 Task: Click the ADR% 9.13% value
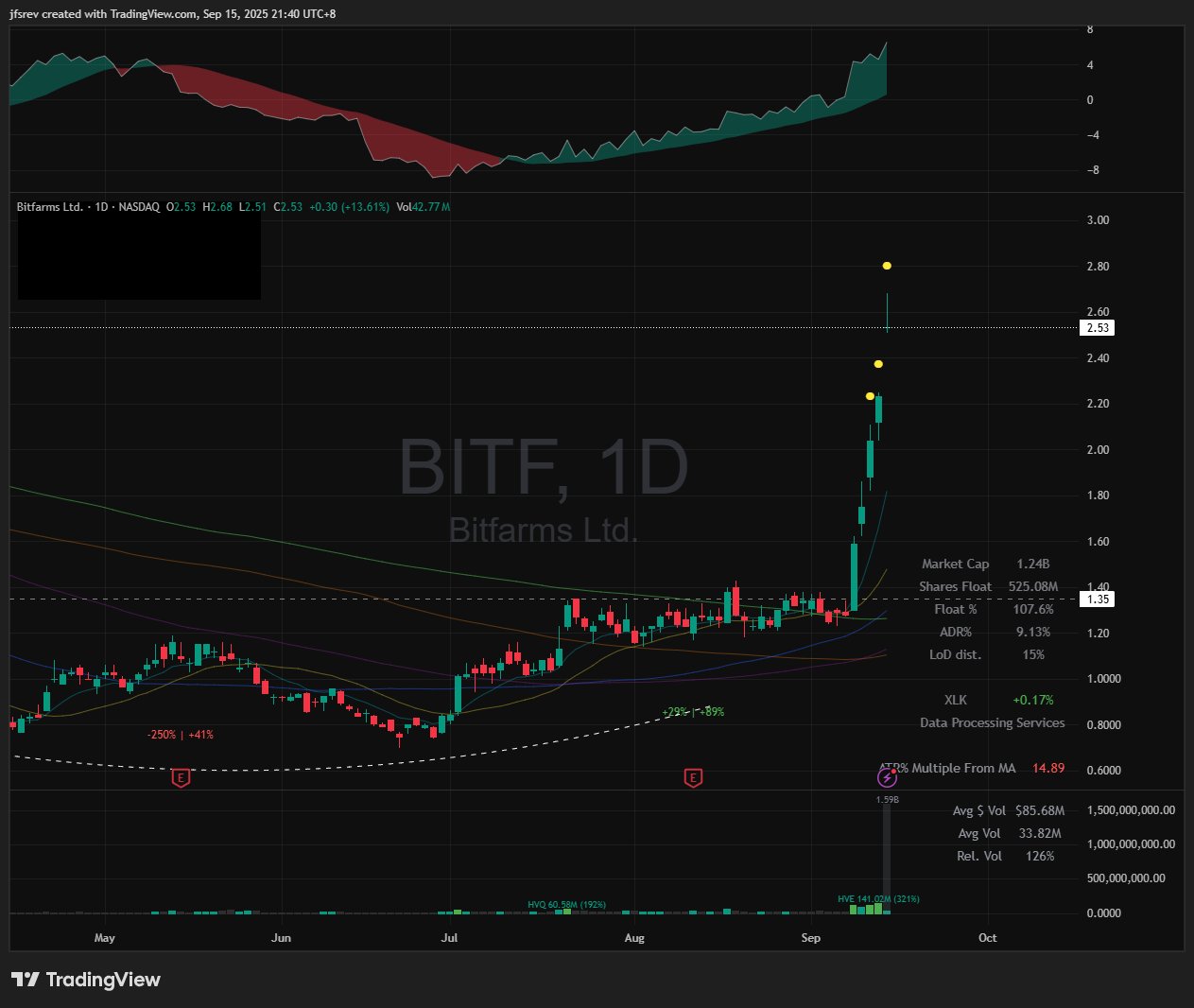(x=1033, y=632)
